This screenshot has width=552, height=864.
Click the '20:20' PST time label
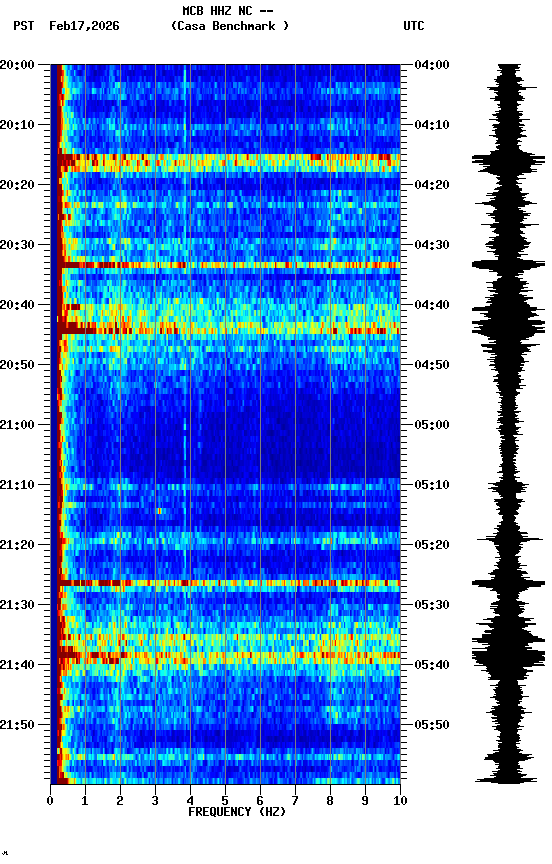[x=17, y=185]
